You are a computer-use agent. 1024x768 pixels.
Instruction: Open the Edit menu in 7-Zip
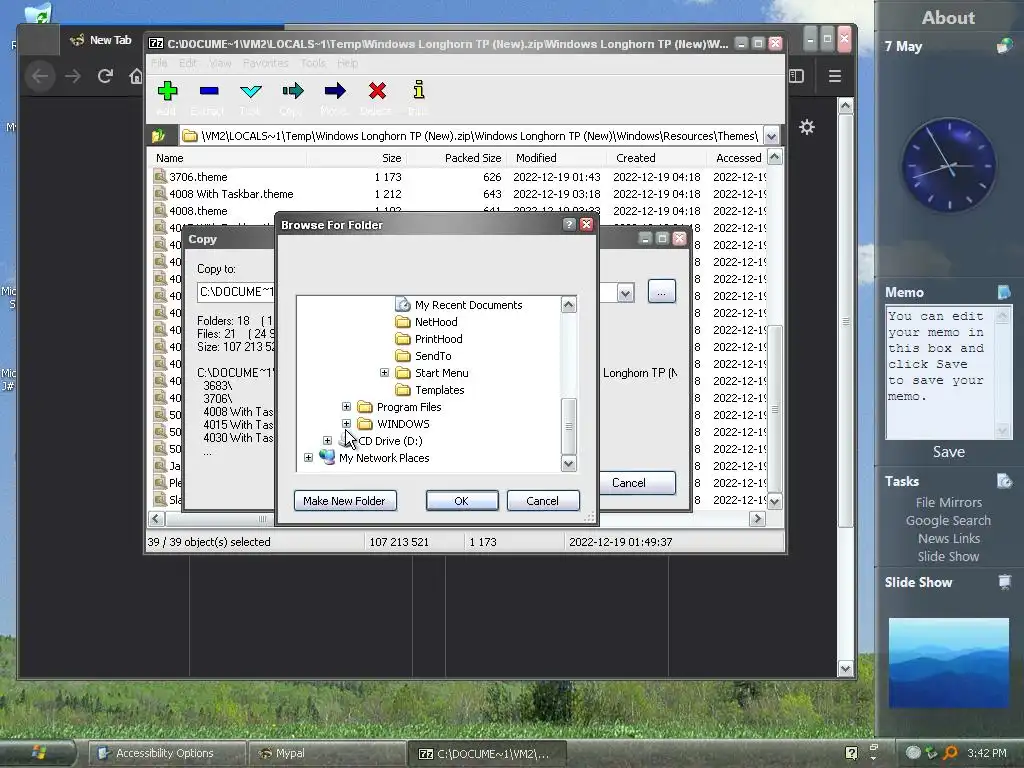(x=187, y=63)
